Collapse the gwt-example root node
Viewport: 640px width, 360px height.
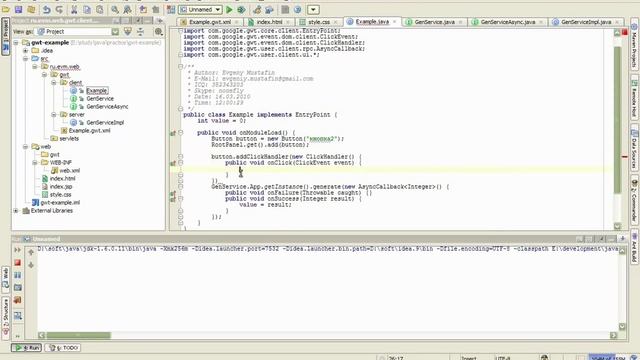[x=16, y=42]
